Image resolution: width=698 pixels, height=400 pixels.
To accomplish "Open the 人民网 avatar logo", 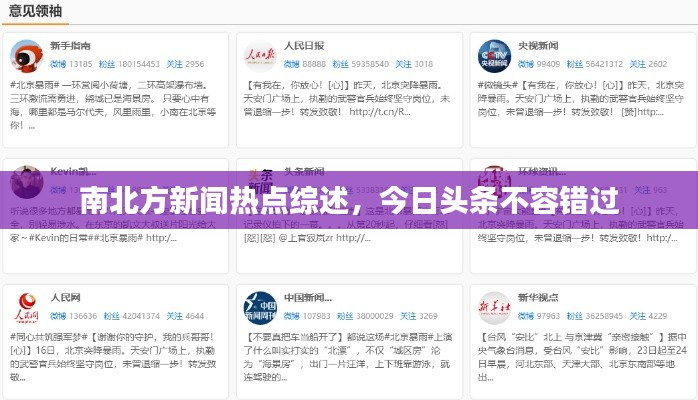I will pos(27,308).
